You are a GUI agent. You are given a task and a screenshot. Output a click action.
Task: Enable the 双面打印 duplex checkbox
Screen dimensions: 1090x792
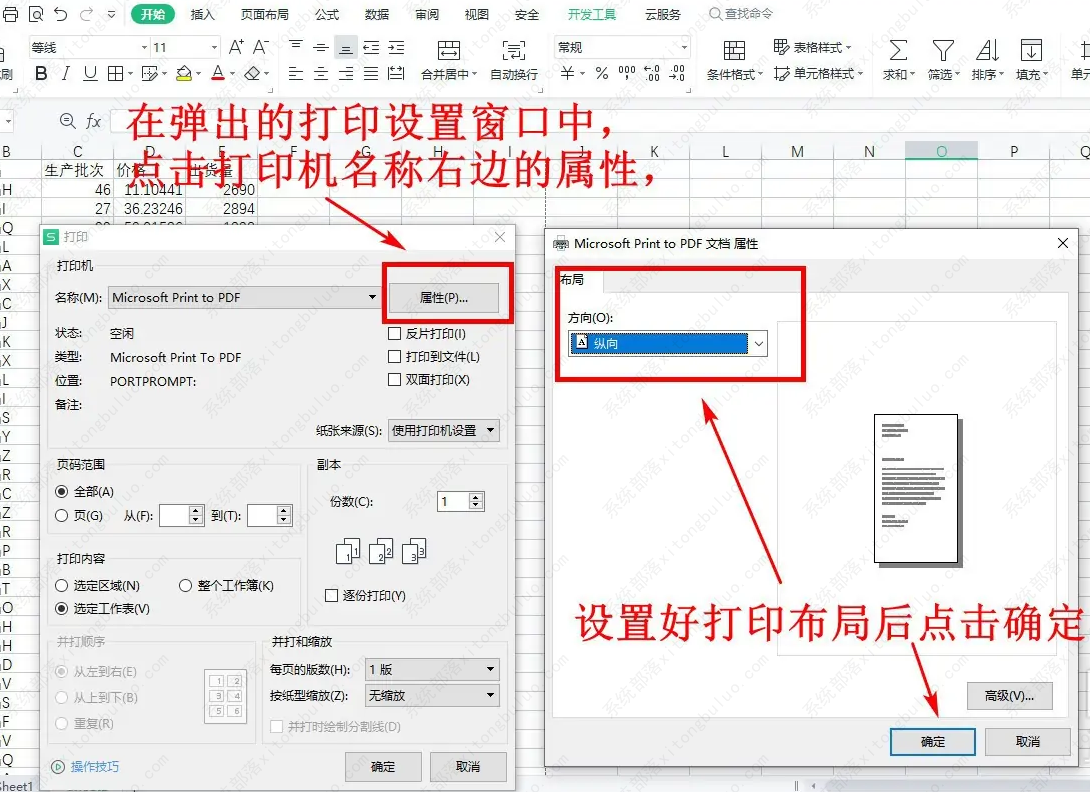tap(394, 379)
